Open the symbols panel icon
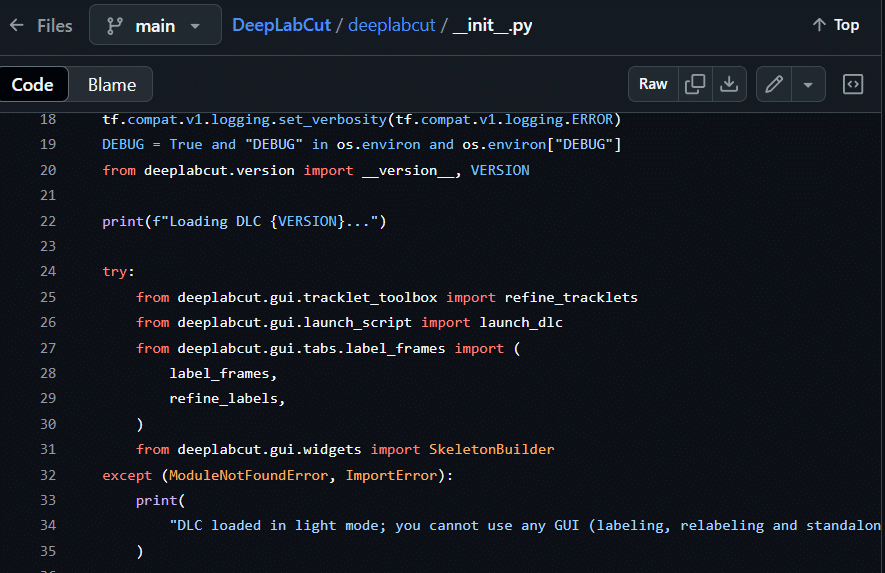885x573 pixels. (x=853, y=84)
